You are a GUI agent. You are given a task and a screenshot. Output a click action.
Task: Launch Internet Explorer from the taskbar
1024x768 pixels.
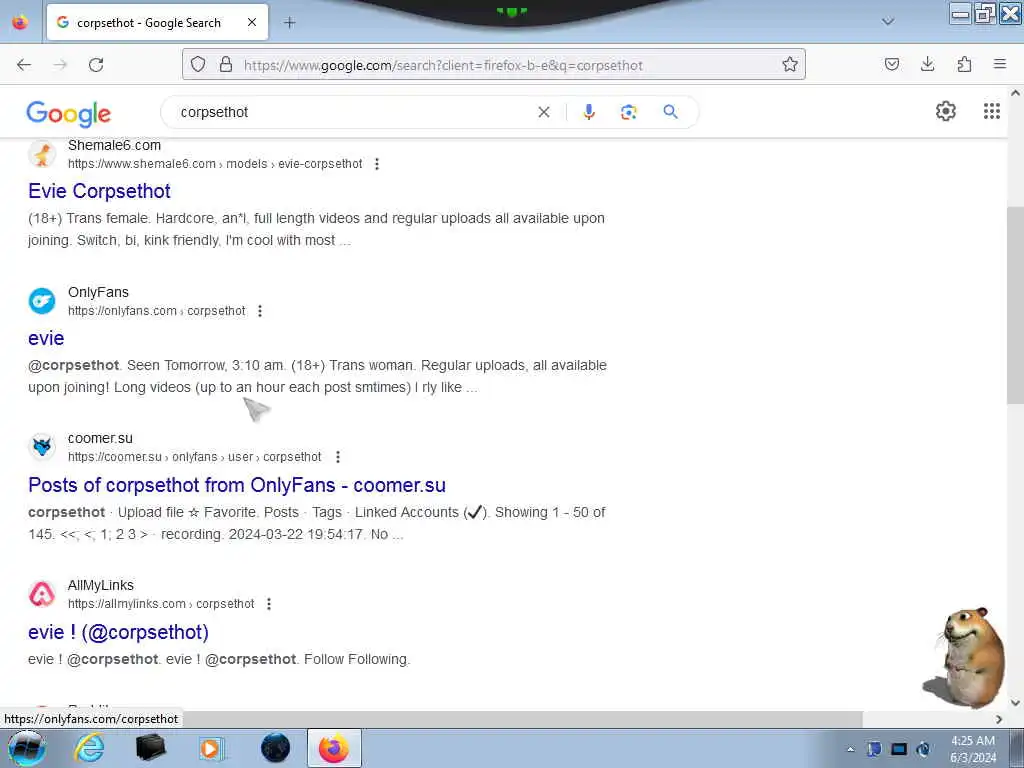89,748
